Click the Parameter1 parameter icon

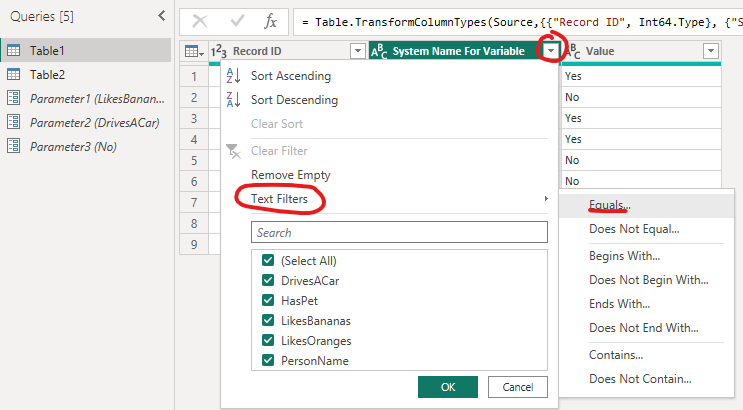tap(14, 98)
